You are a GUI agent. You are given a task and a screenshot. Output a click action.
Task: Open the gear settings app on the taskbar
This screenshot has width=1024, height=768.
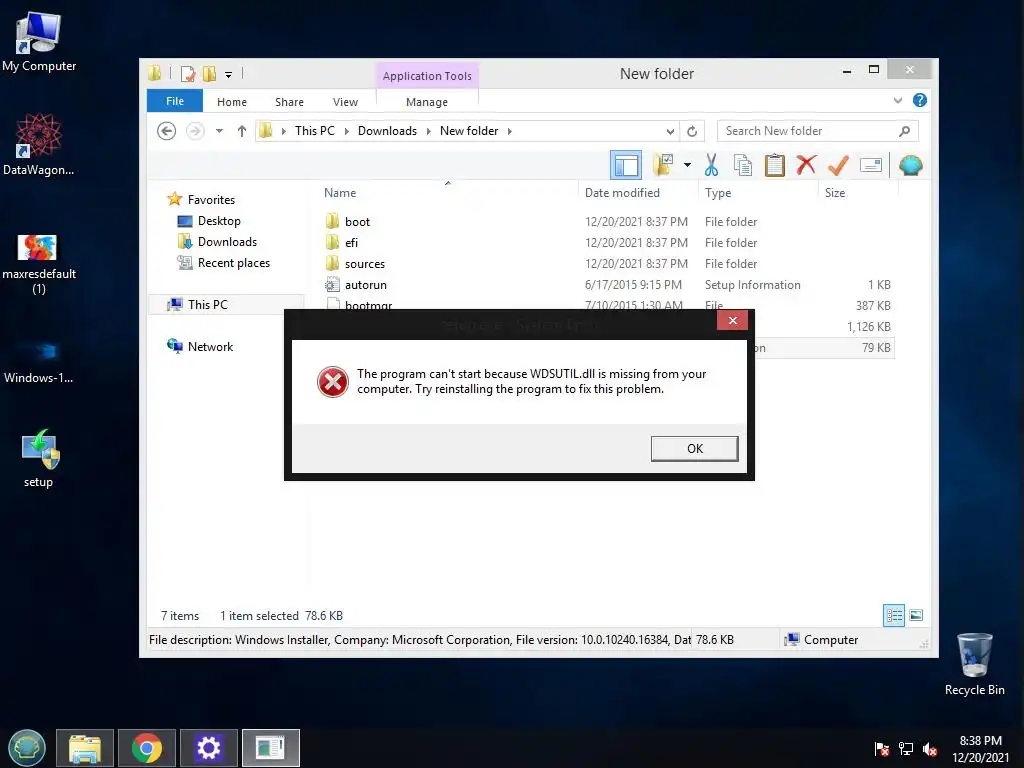[x=209, y=748]
